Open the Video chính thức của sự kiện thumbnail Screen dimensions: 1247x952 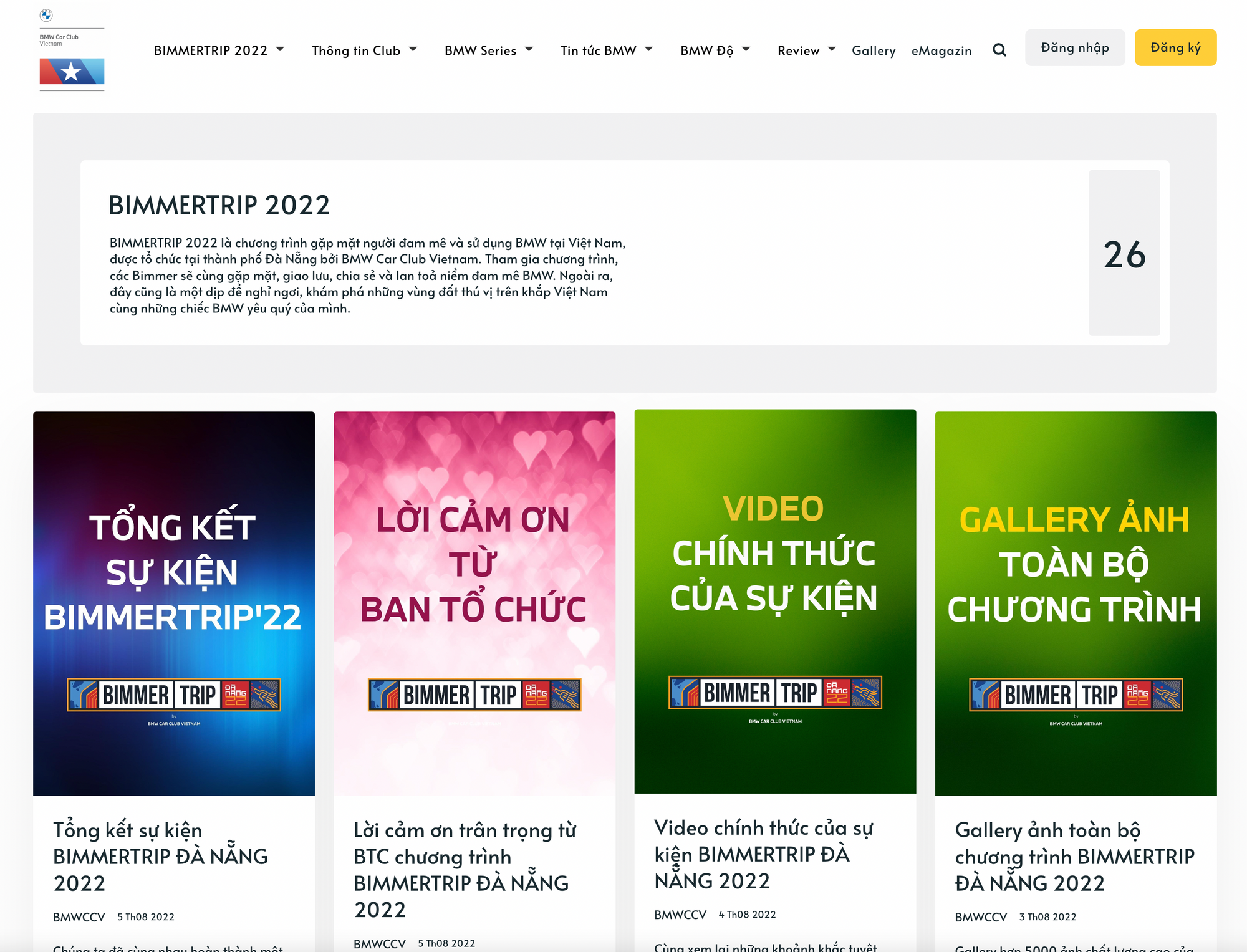[775, 602]
